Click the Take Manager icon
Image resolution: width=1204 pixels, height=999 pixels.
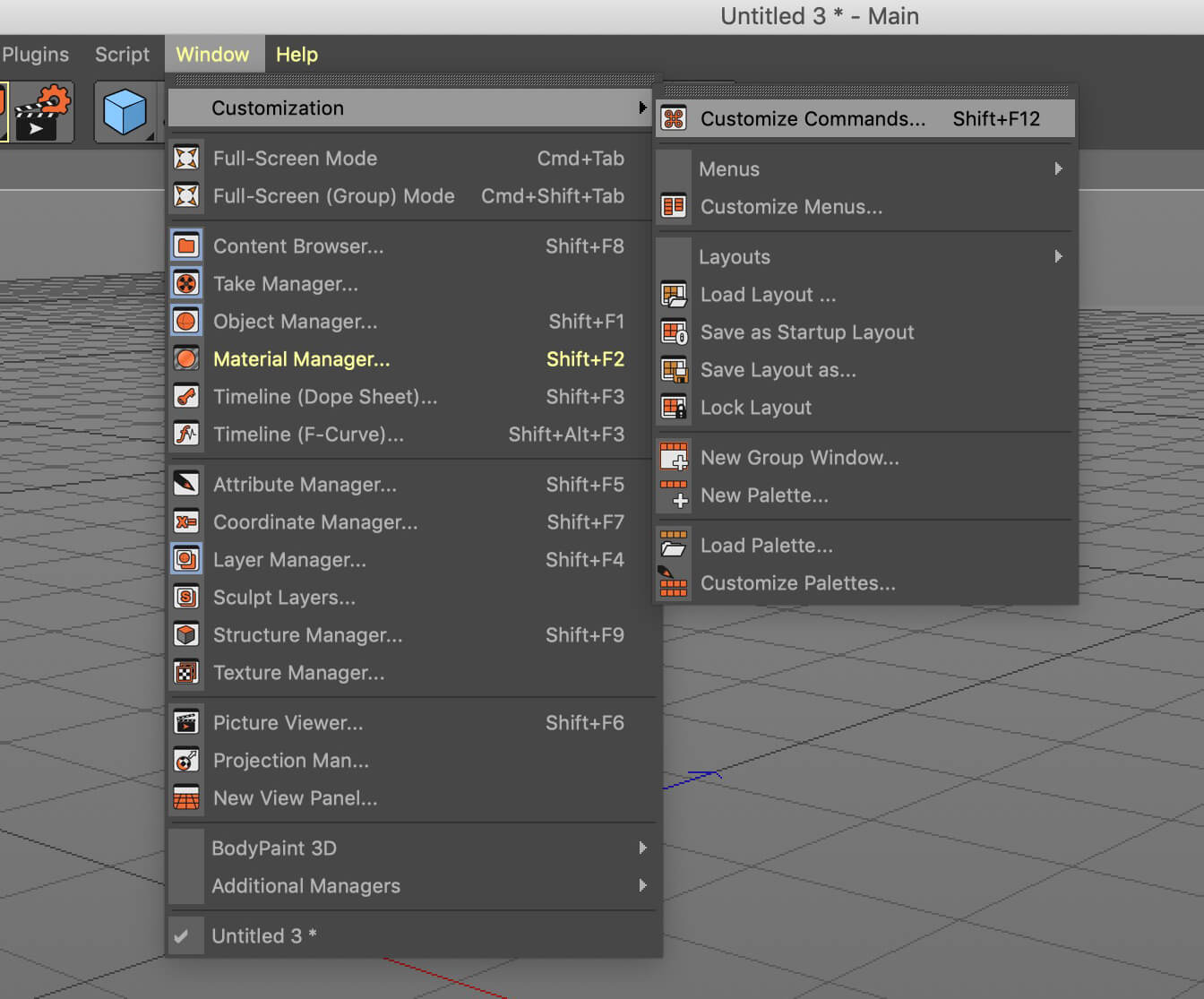(186, 284)
